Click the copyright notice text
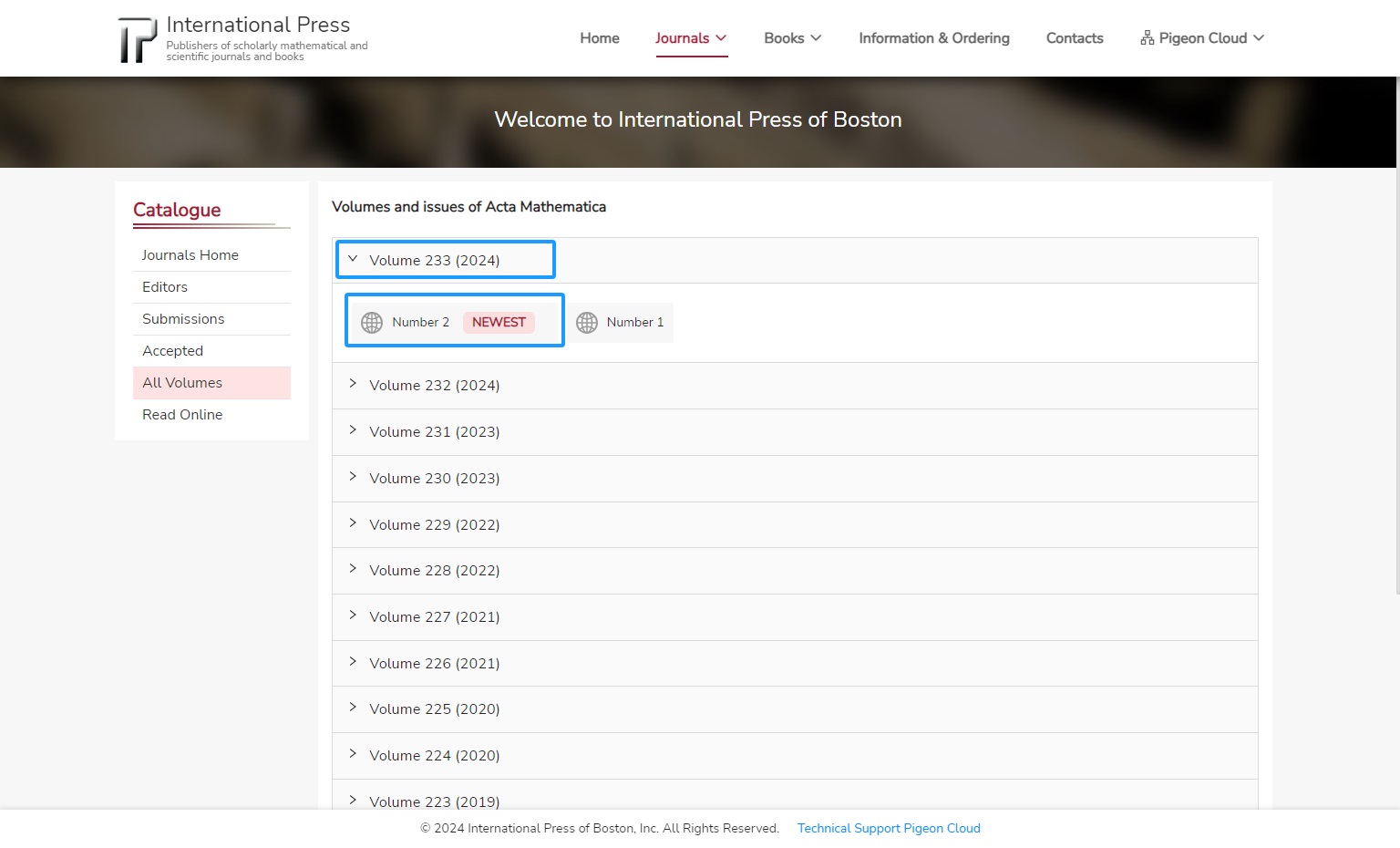1400x848 pixels. 600,828
